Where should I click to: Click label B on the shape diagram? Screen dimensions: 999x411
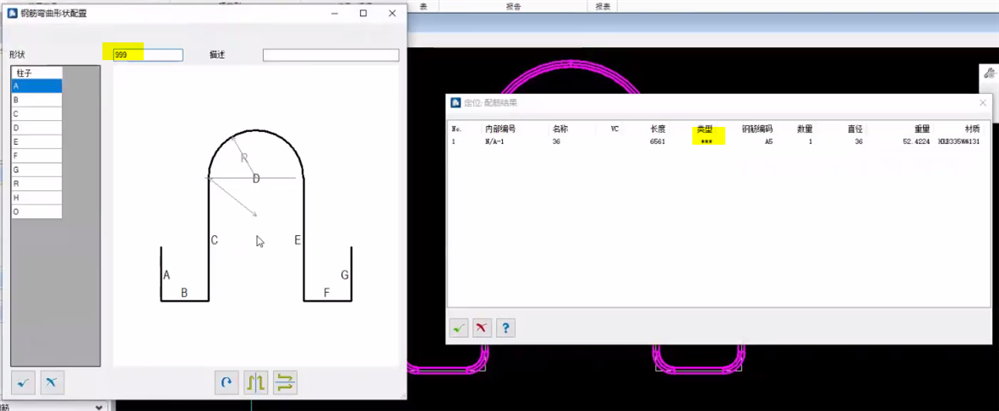coord(184,293)
